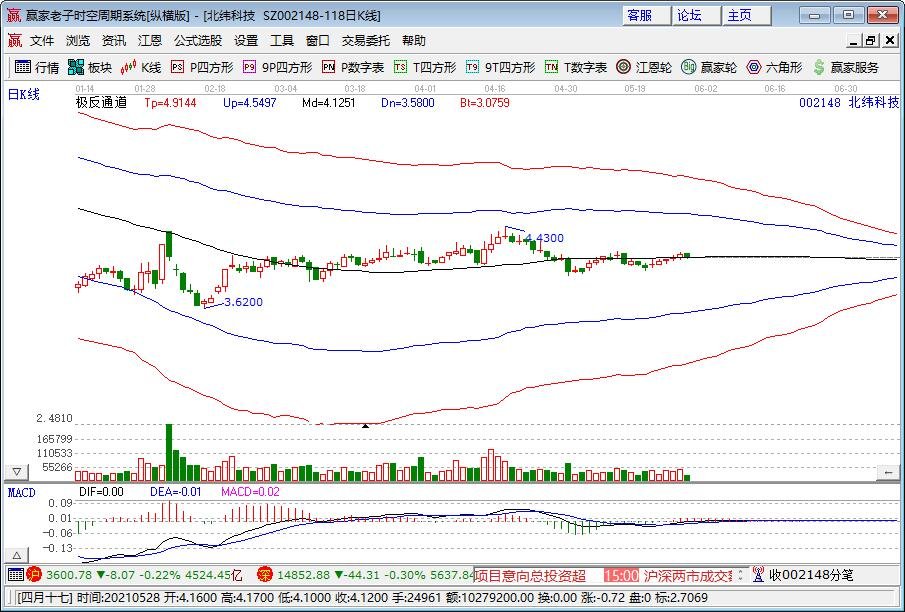Click the DEA=-0.01 reading
The height and width of the screenshot is (612, 905).
click(x=175, y=492)
